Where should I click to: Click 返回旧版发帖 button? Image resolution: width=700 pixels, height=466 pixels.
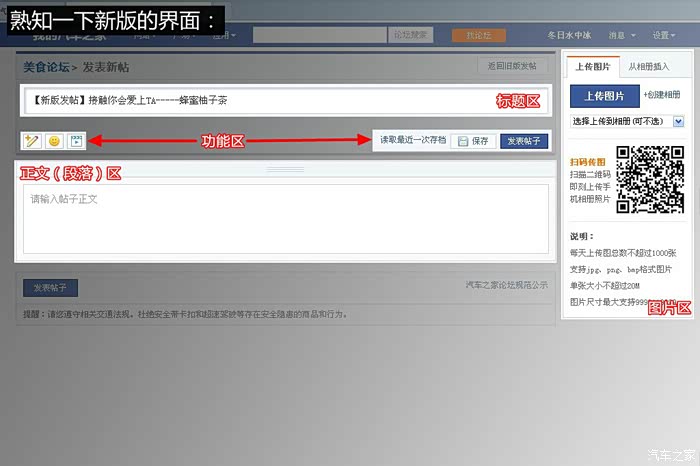click(512, 66)
